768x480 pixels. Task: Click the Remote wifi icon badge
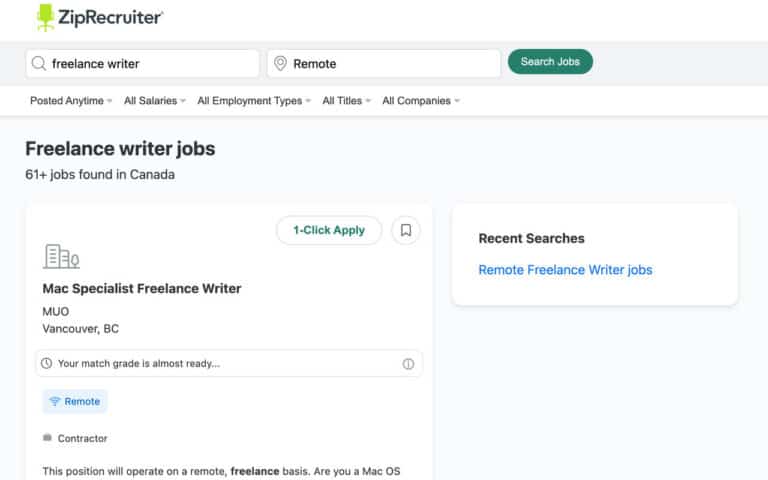point(55,402)
